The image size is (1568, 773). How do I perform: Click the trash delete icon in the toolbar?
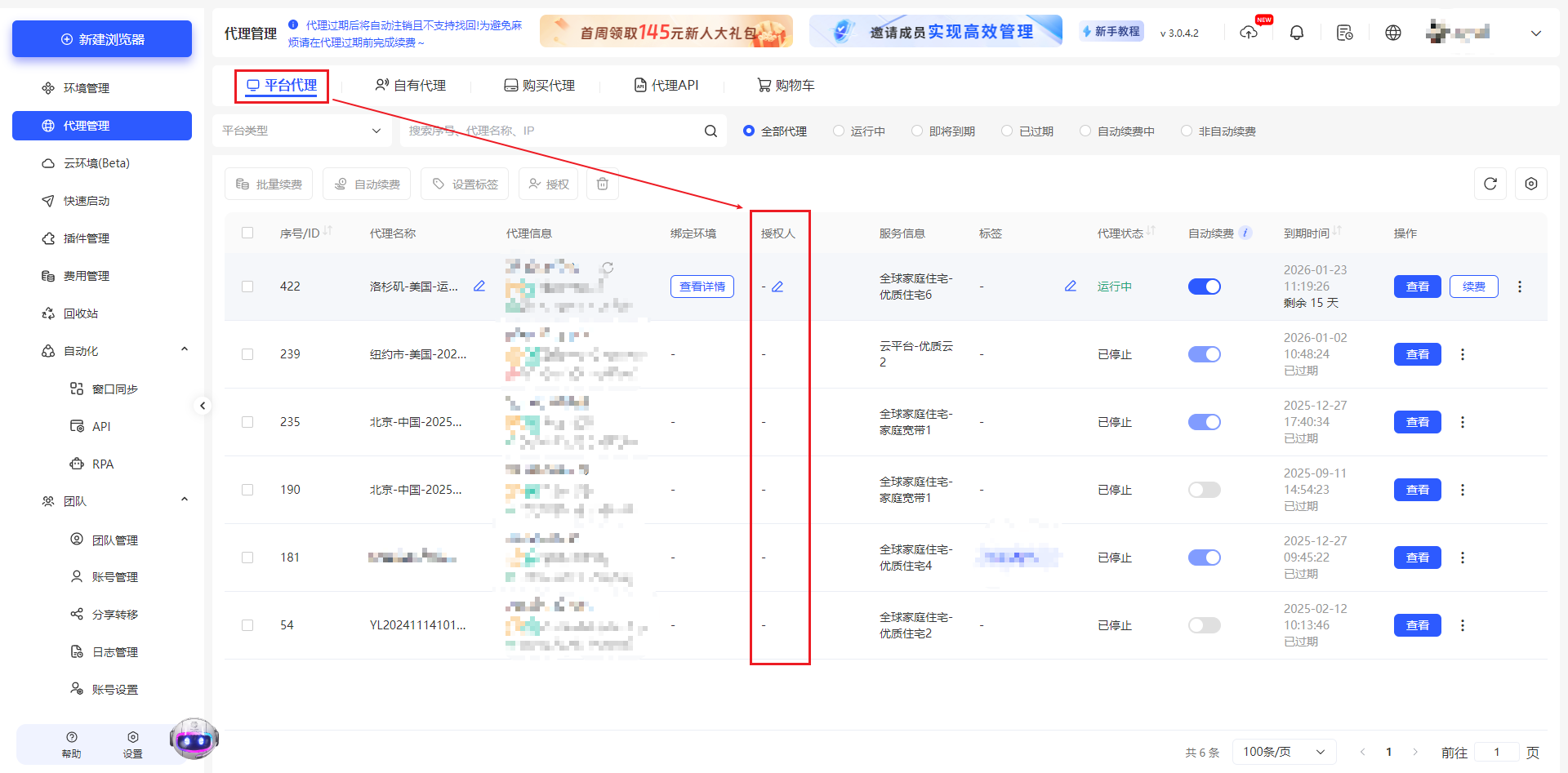coord(602,184)
